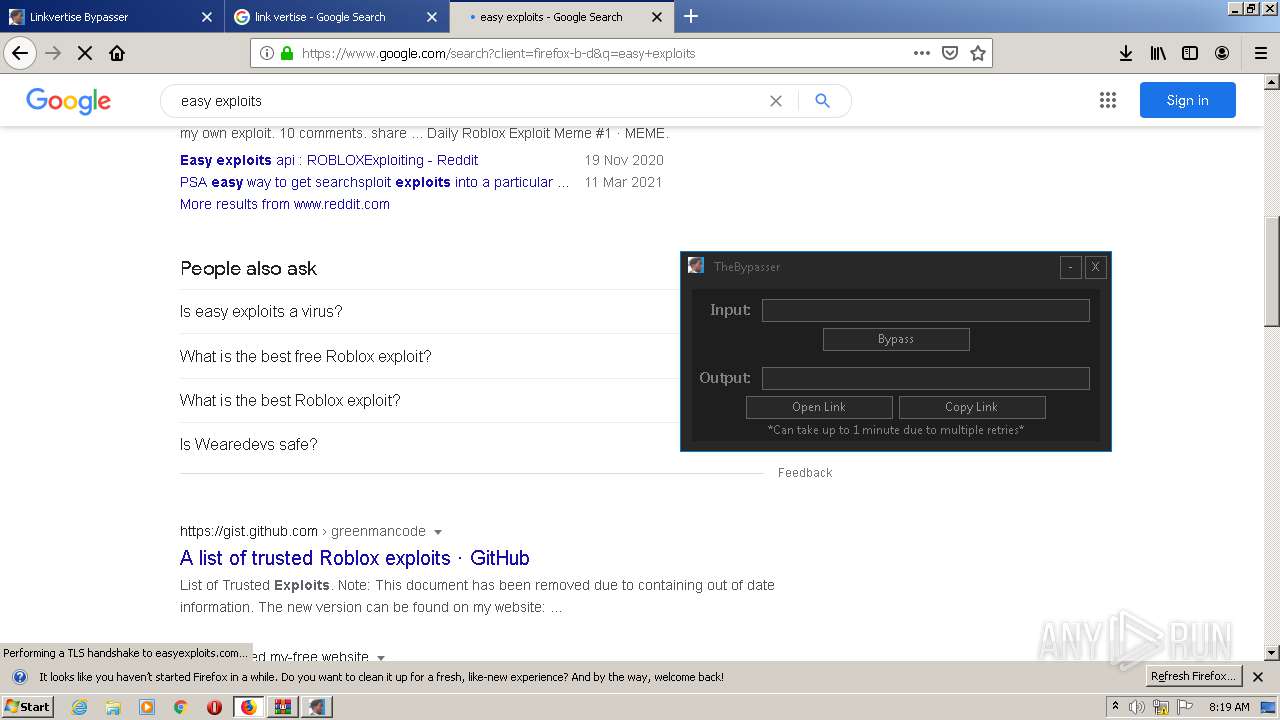Minimize TheBypasser window
Screen dimensions: 1280x720
tap(1070, 267)
